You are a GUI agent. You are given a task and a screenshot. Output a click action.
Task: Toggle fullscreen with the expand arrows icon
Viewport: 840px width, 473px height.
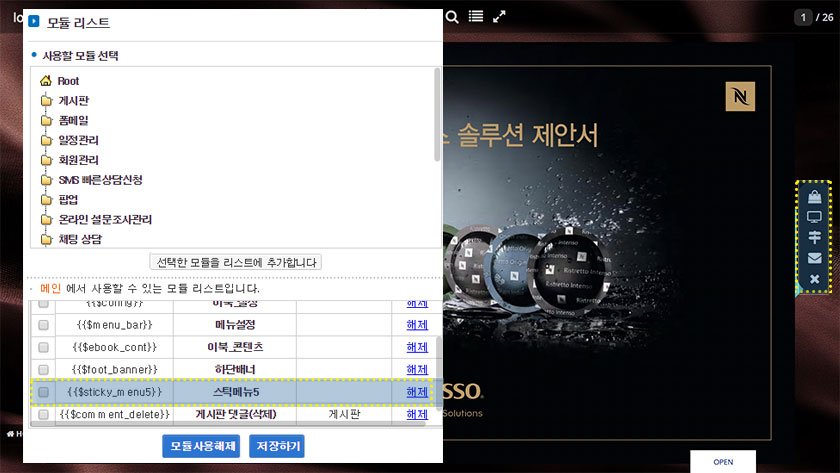coord(500,16)
